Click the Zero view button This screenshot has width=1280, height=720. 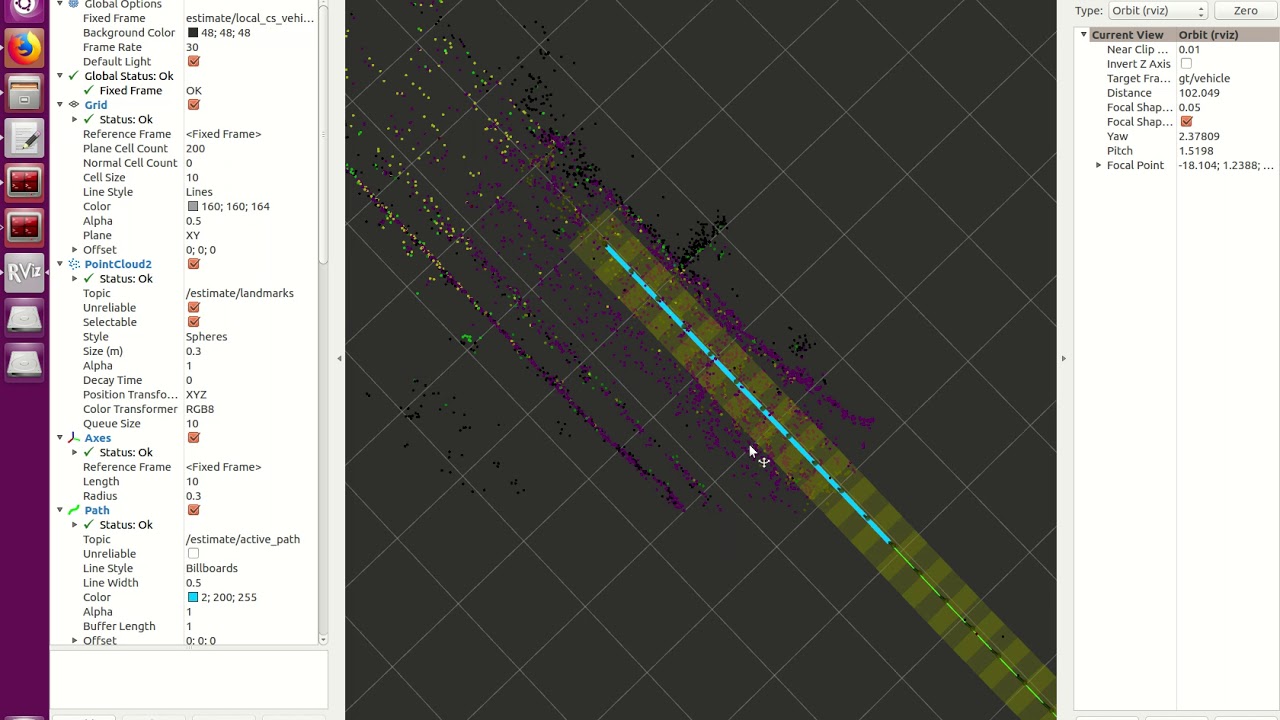pos(1245,11)
